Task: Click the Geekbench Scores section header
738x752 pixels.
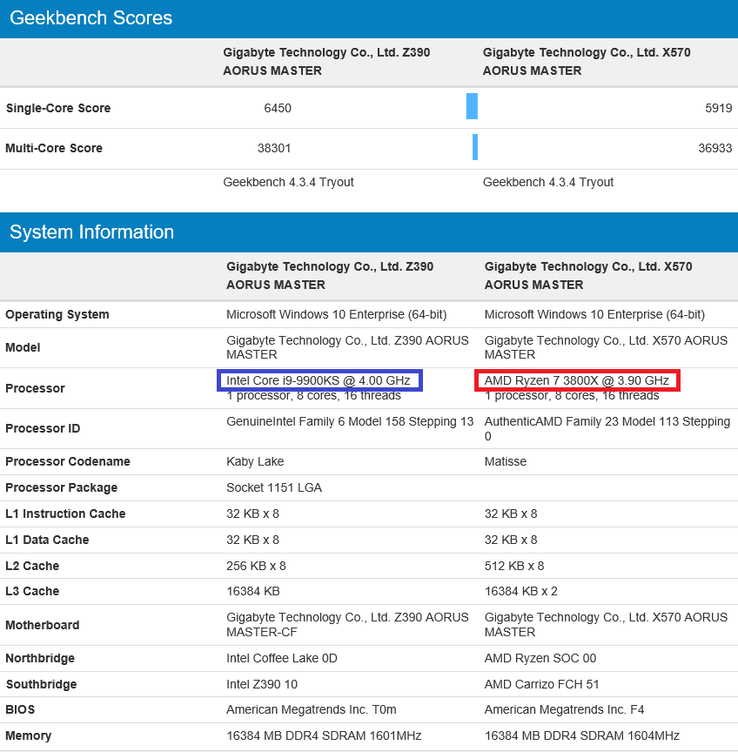Action: [x=91, y=18]
